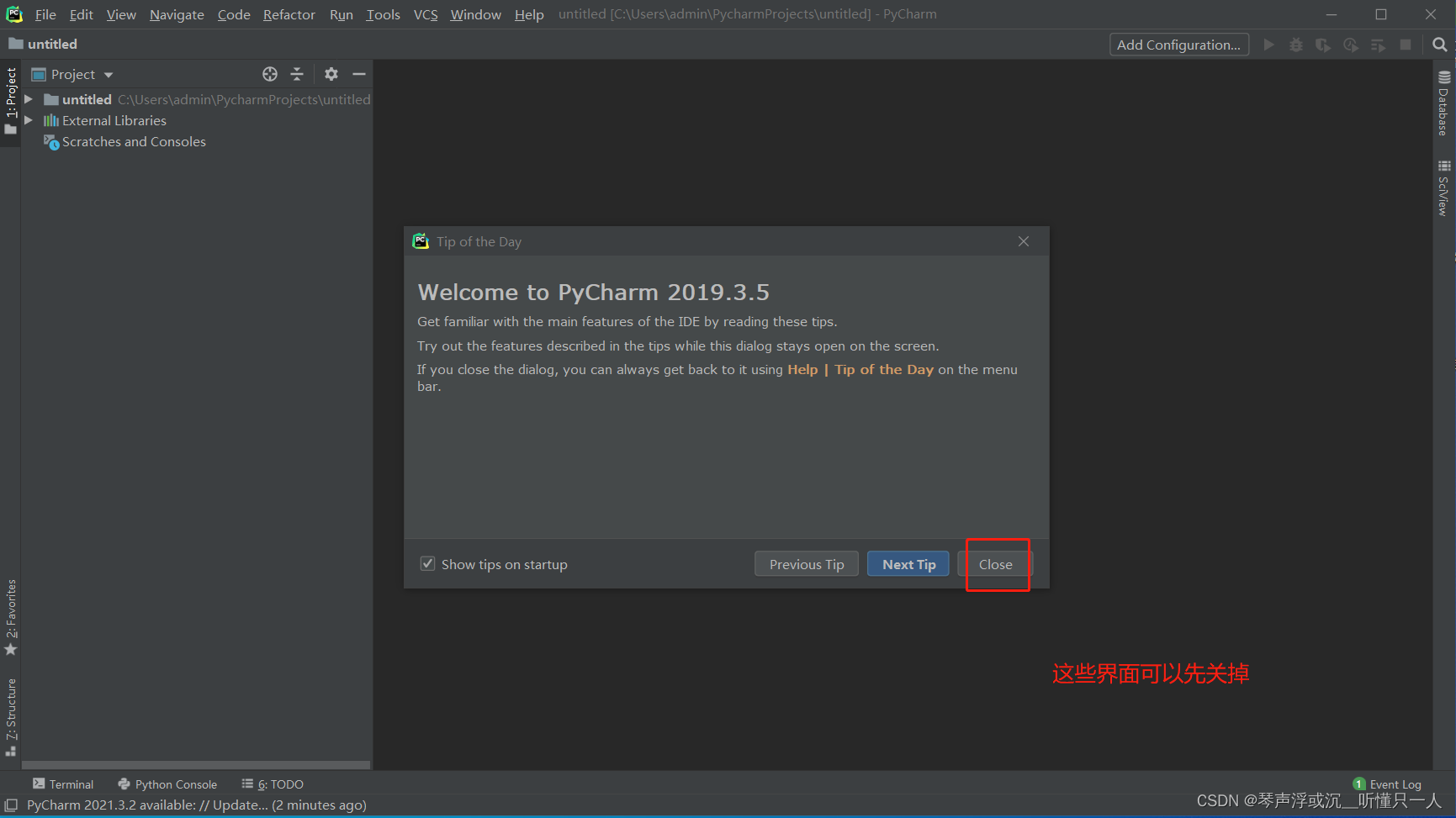
Task: Click the Previous Tip button
Action: (807, 564)
